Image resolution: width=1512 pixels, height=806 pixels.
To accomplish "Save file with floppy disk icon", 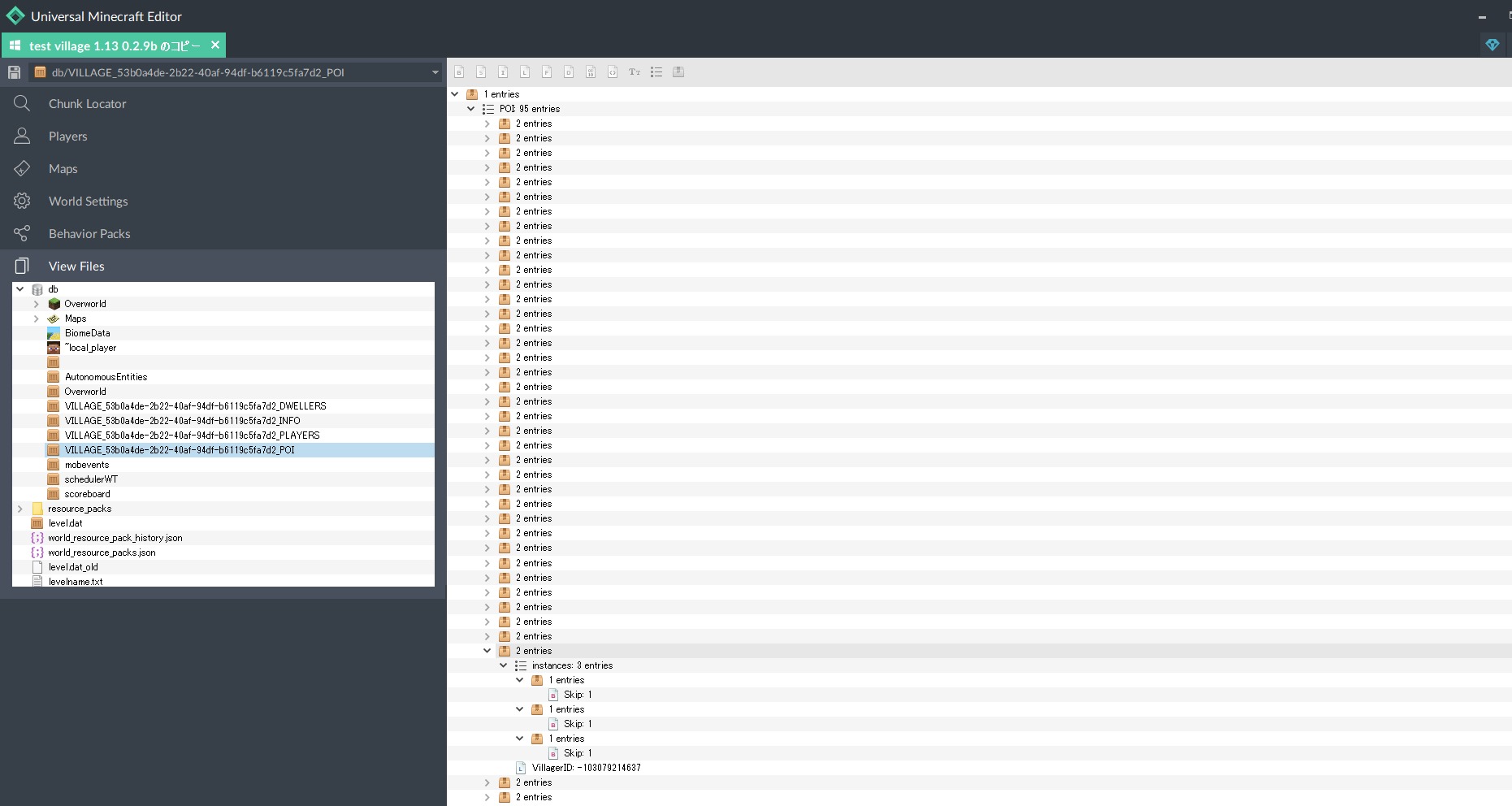I will tap(14, 72).
